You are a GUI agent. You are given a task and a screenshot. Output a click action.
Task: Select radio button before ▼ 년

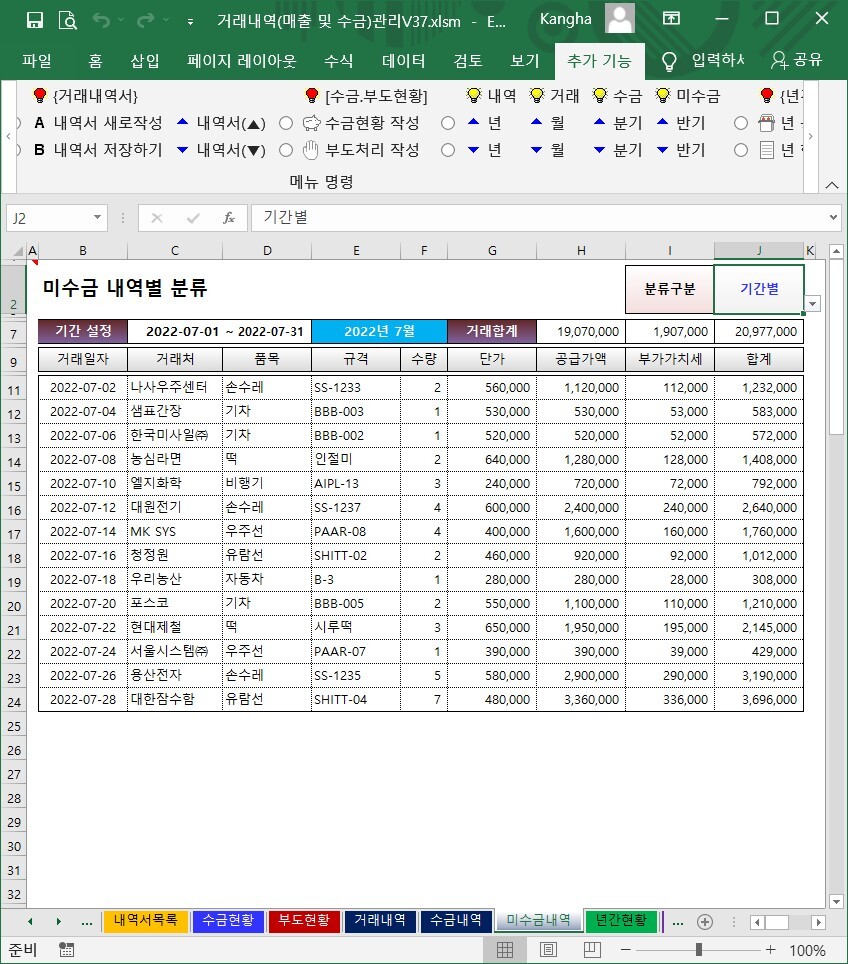(448, 150)
